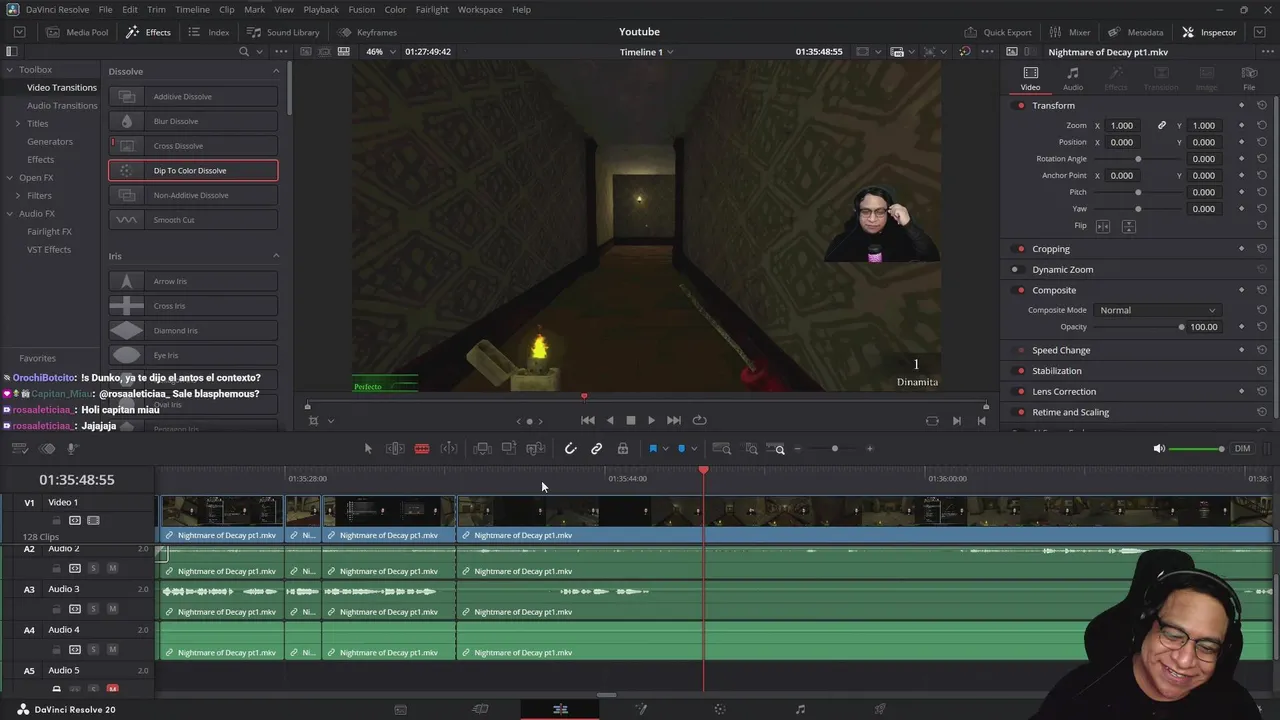
Task: Select the red Blade Edit tool
Action: tap(422, 449)
